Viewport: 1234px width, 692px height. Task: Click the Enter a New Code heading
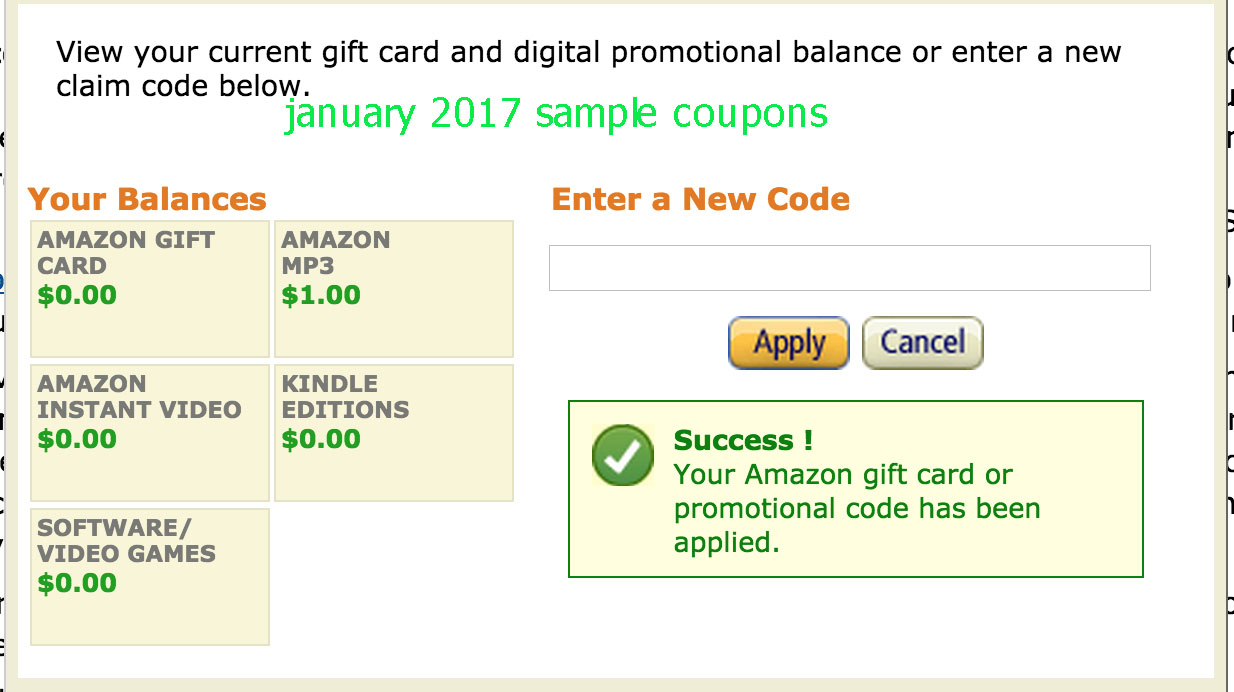click(700, 199)
